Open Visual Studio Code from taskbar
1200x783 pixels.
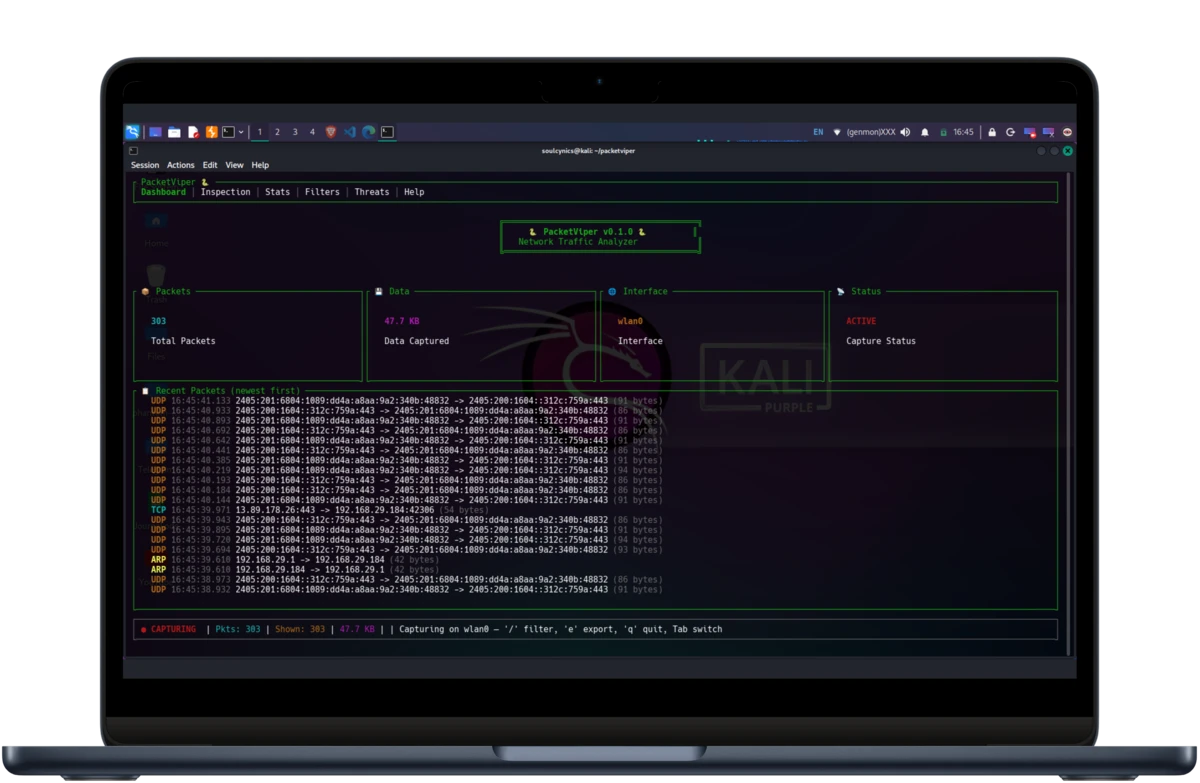tap(350, 132)
